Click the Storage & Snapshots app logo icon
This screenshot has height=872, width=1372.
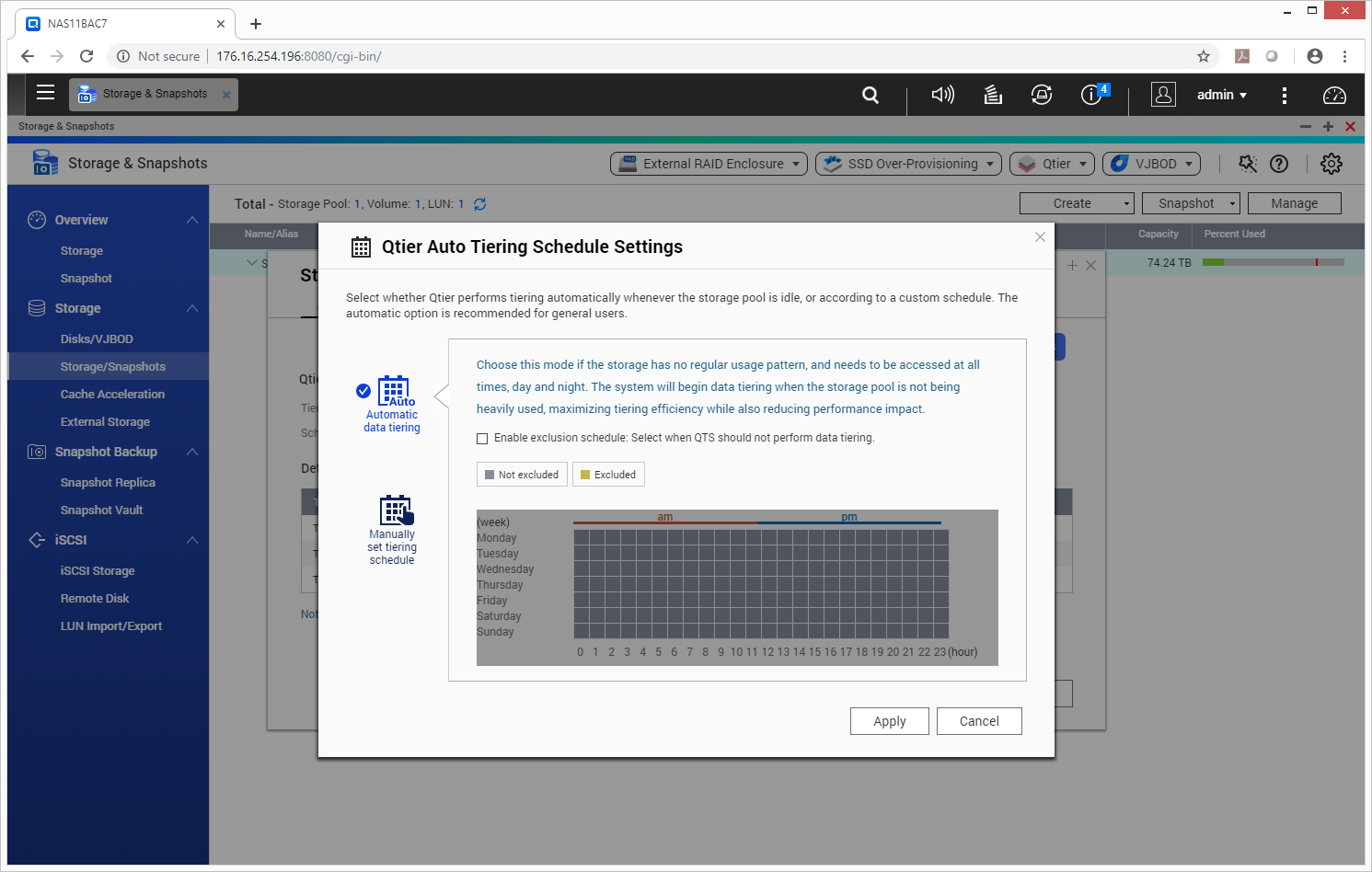pyautogui.click(x=45, y=163)
